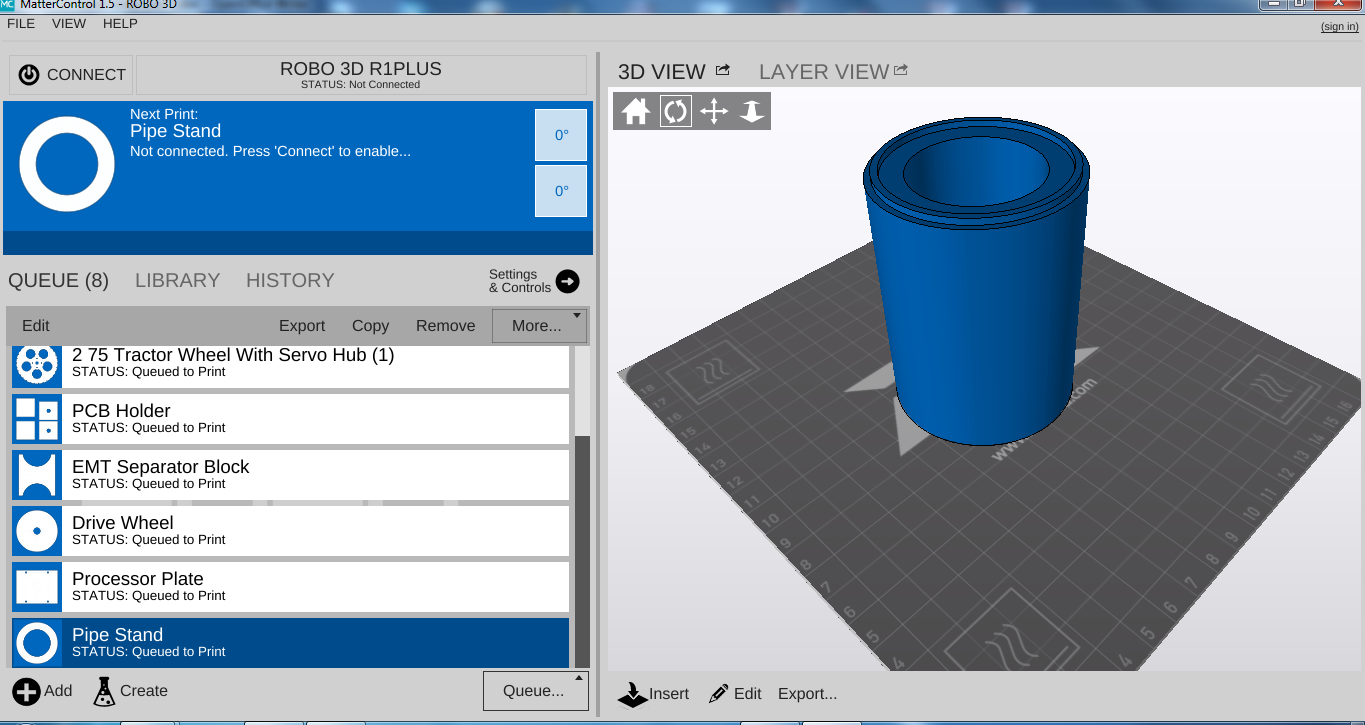The height and width of the screenshot is (725, 1365).
Task: Click the Create flask icon
Action: pos(104,691)
